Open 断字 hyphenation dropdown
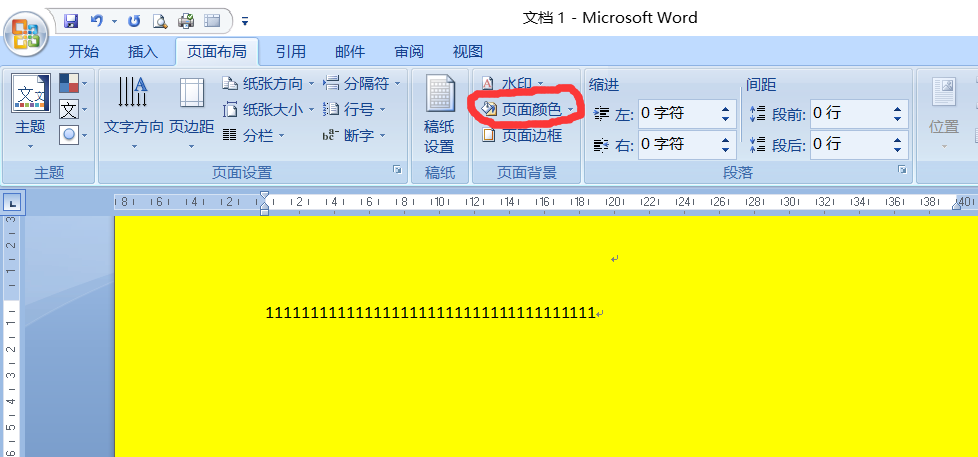The width and height of the screenshot is (978, 457). [354, 135]
